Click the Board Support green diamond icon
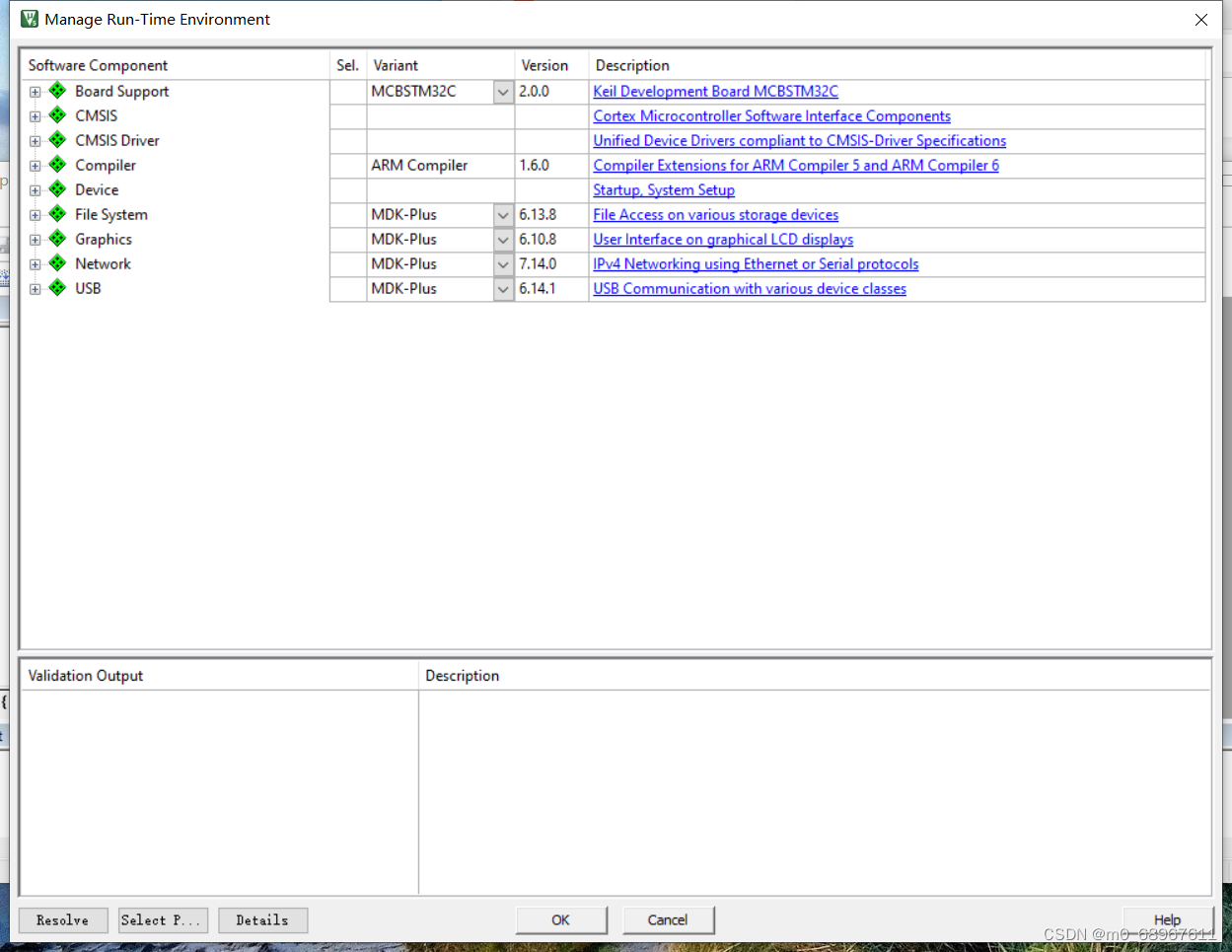The width and height of the screenshot is (1232, 952). click(x=57, y=91)
